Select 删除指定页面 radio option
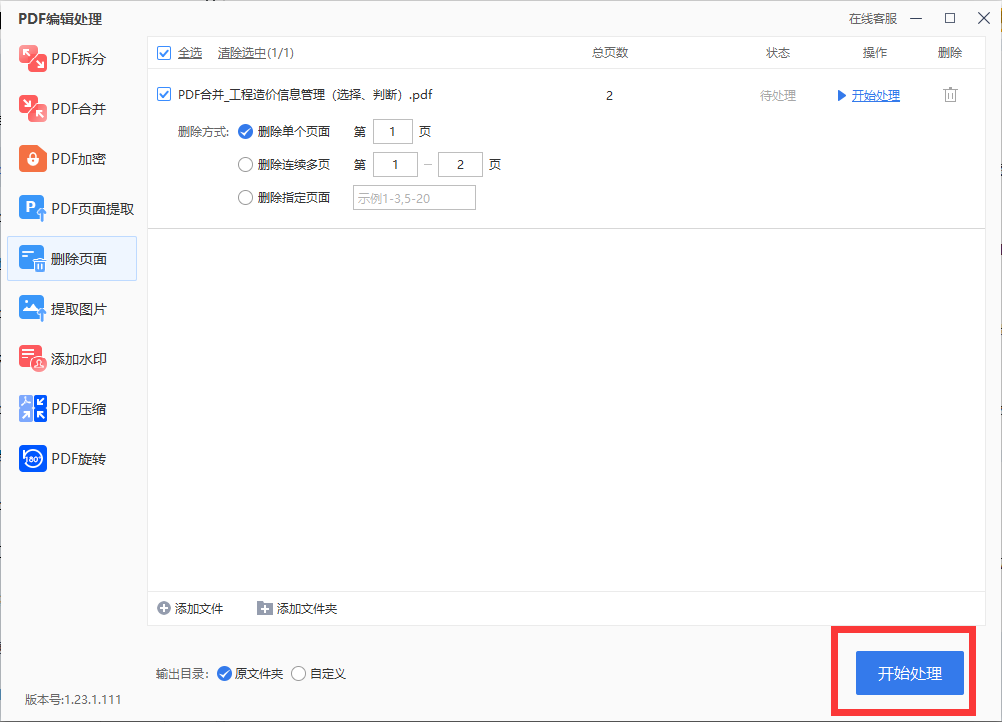The height and width of the screenshot is (722, 1002). 245,198
